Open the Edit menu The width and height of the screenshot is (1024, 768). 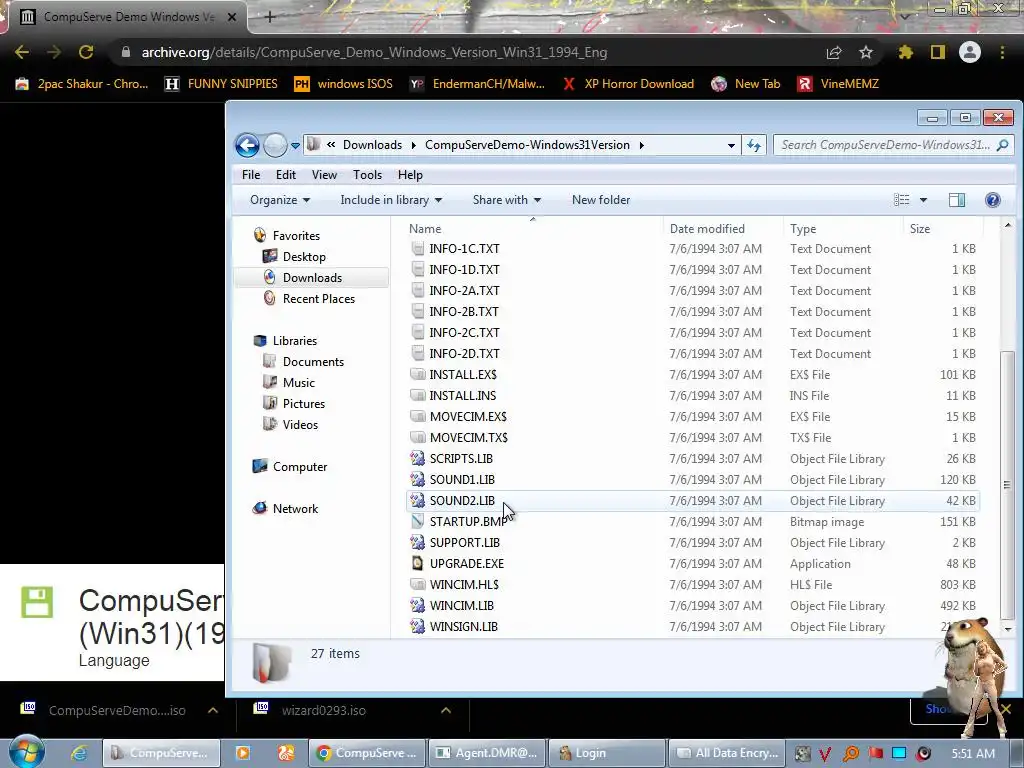point(285,175)
